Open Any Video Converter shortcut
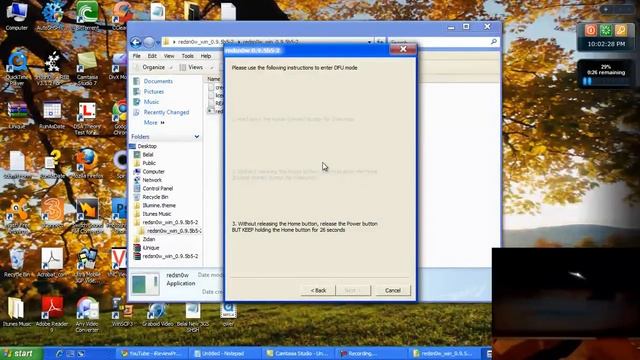Viewport: 640px width, 360px height. click(x=87, y=314)
